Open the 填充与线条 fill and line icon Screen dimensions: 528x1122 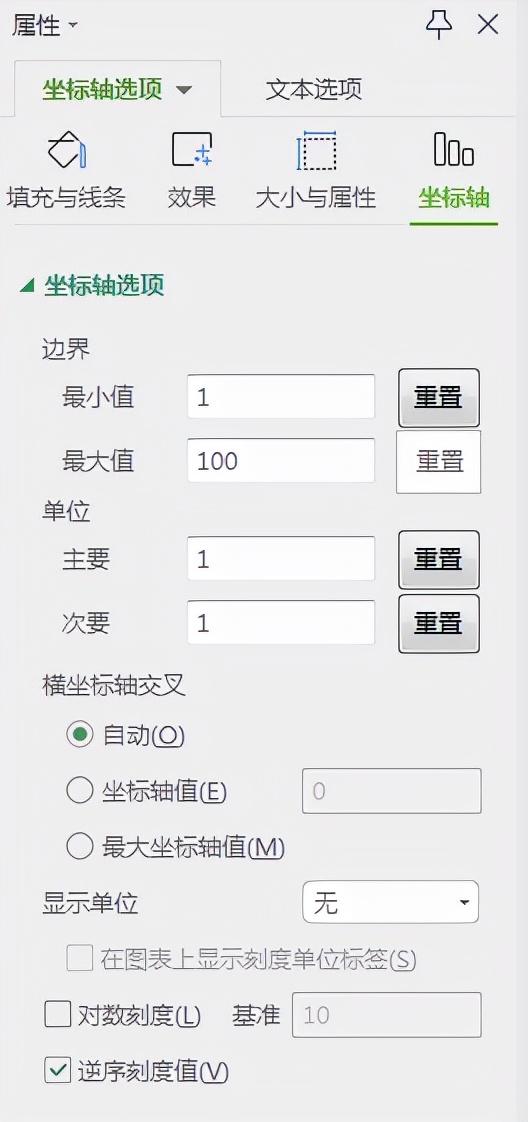tap(67, 149)
